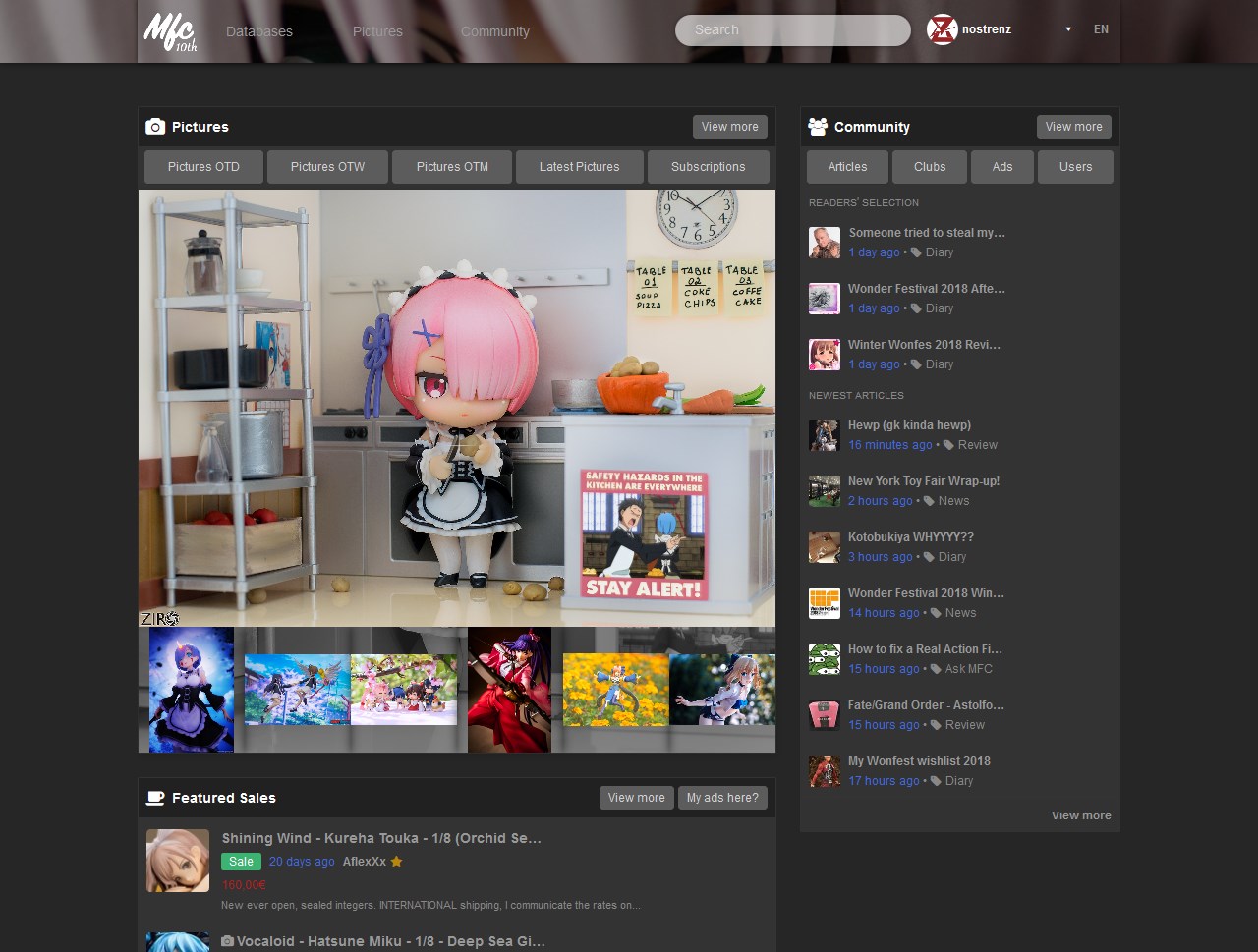Open the Shining Wind Kureha Touka listing
The width and height of the screenshot is (1258, 952).
381,838
